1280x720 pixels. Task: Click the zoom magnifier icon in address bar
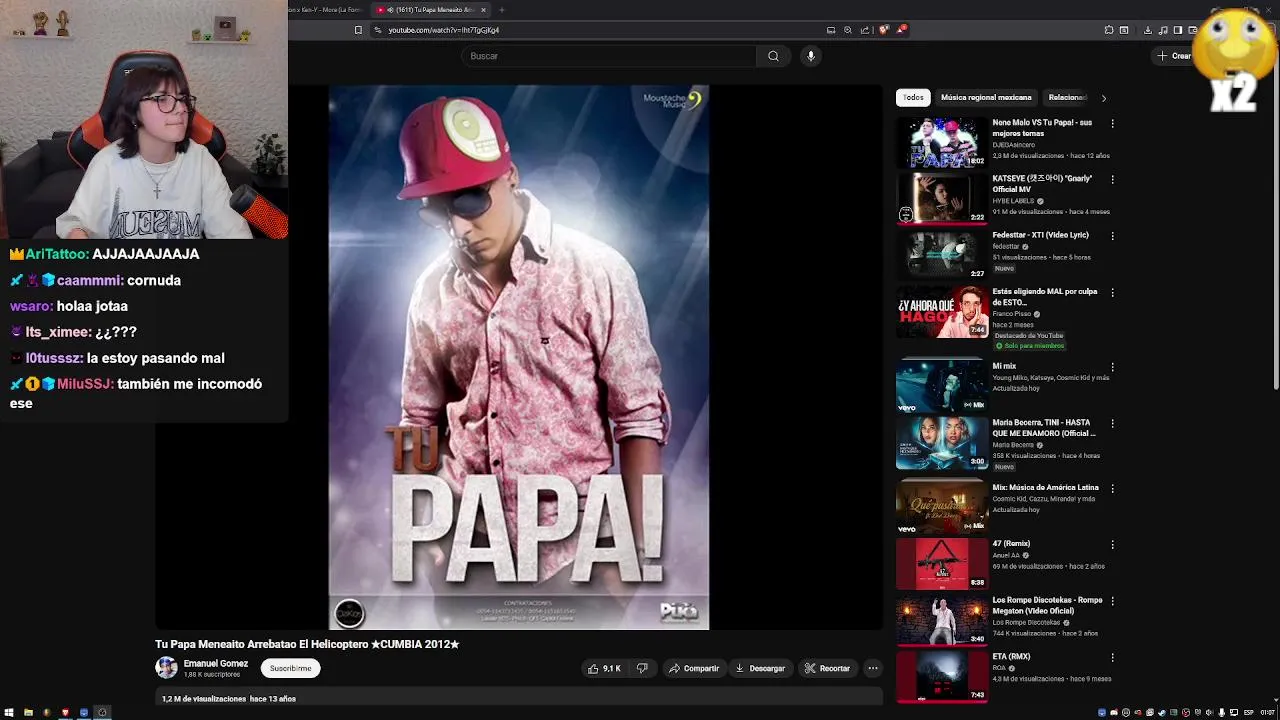[848, 30]
